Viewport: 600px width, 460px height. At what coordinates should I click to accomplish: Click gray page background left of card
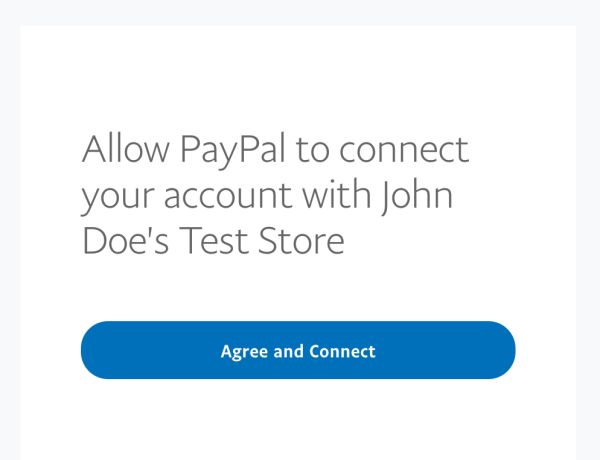(10, 230)
